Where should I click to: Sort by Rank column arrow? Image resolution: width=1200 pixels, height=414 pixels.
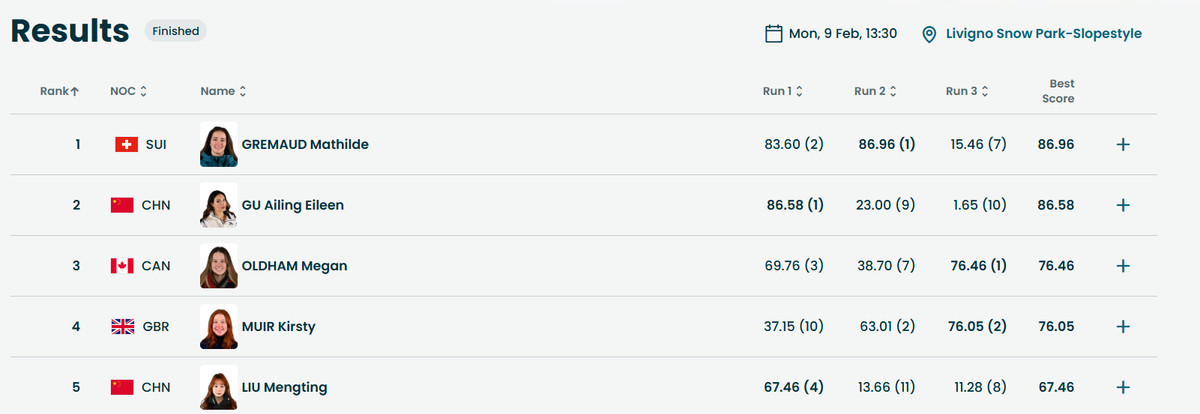click(75, 91)
